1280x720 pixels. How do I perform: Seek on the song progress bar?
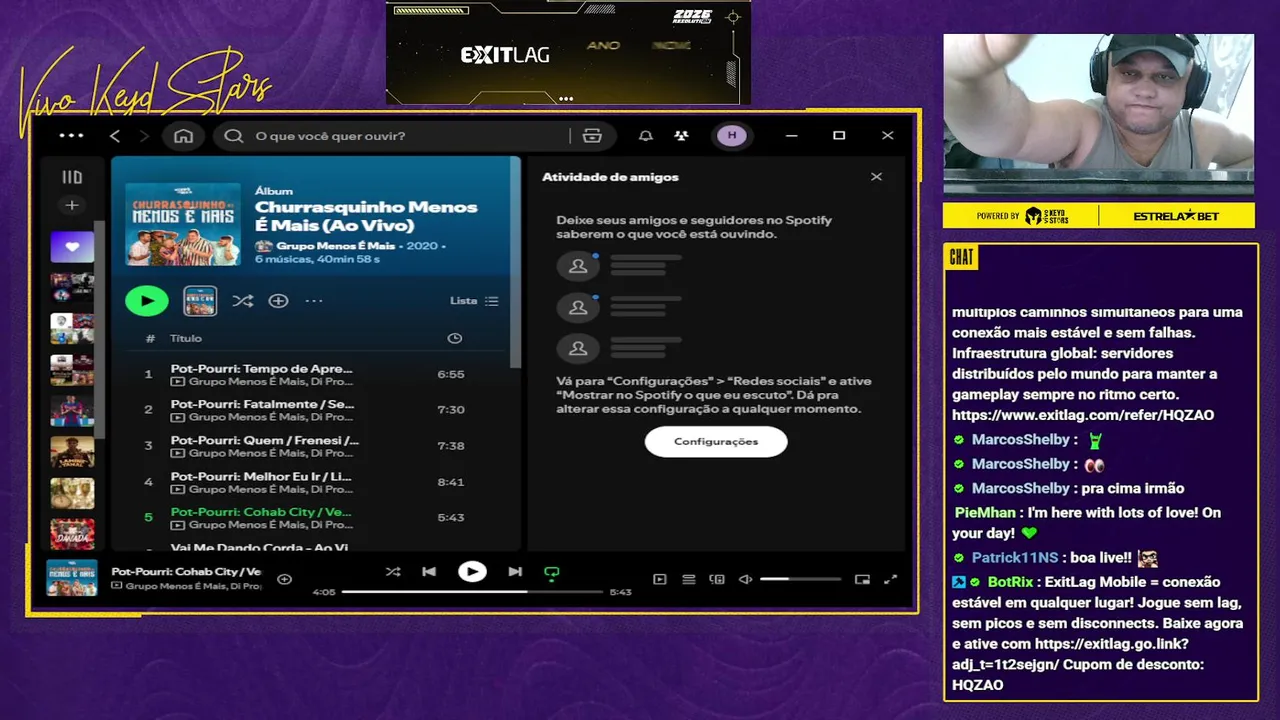pos(473,592)
